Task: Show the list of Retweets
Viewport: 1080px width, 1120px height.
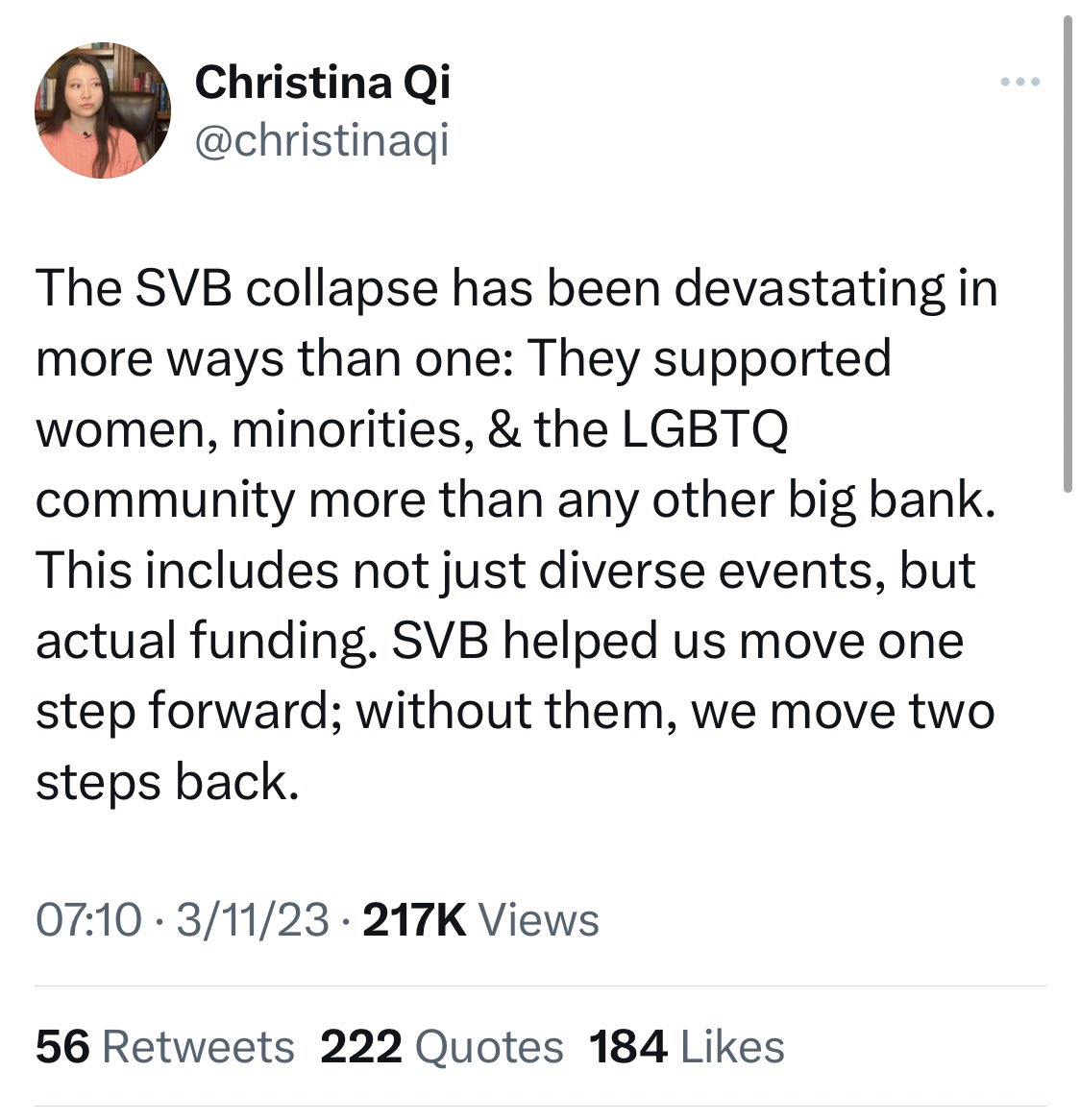Action: (198, 1046)
